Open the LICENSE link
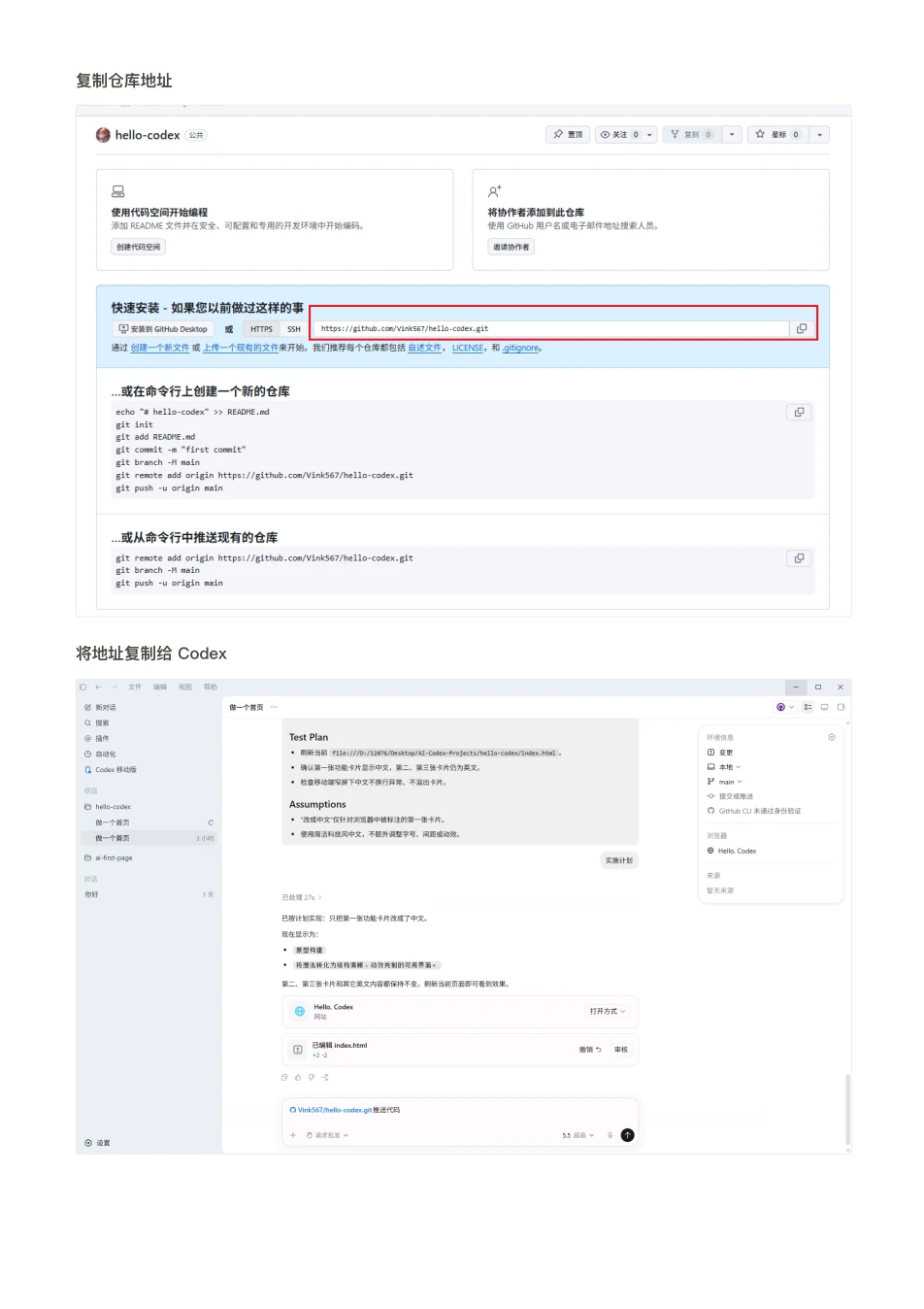Viewport: 924px width, 1309px height. tap(468, 348)
